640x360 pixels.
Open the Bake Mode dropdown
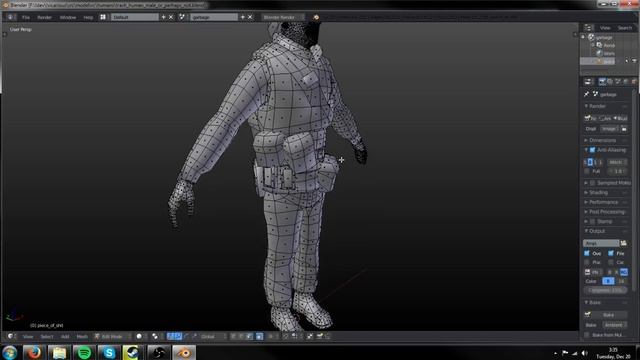tap(614, 325)
